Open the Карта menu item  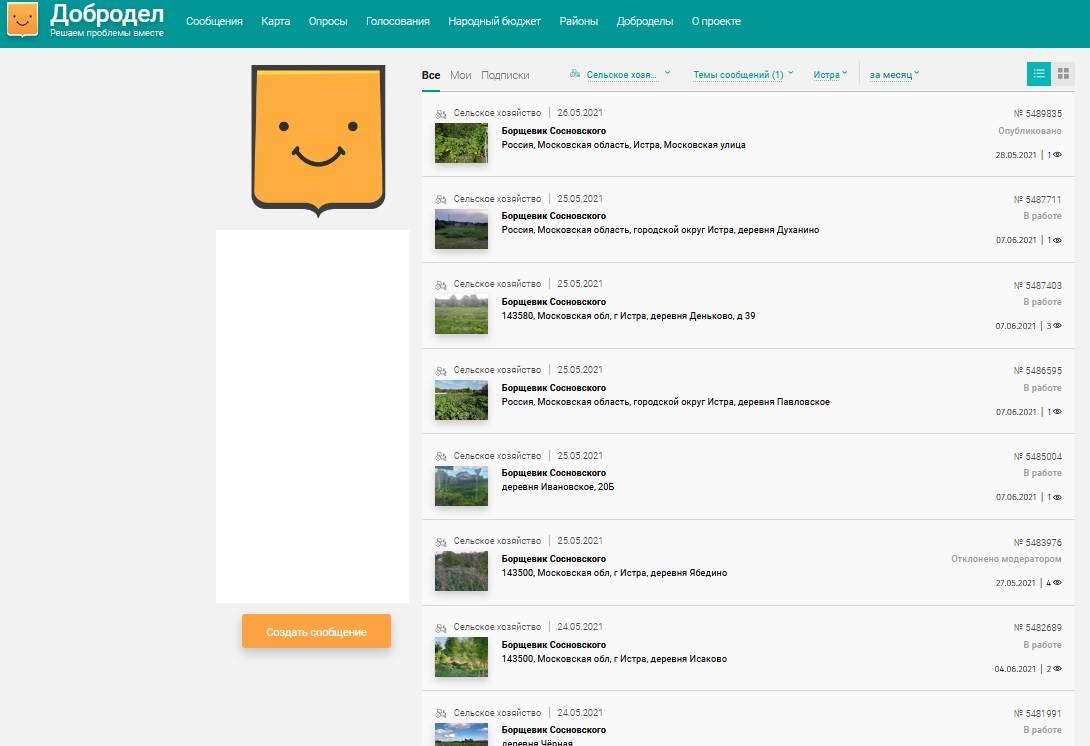click(x=276, y=21)
